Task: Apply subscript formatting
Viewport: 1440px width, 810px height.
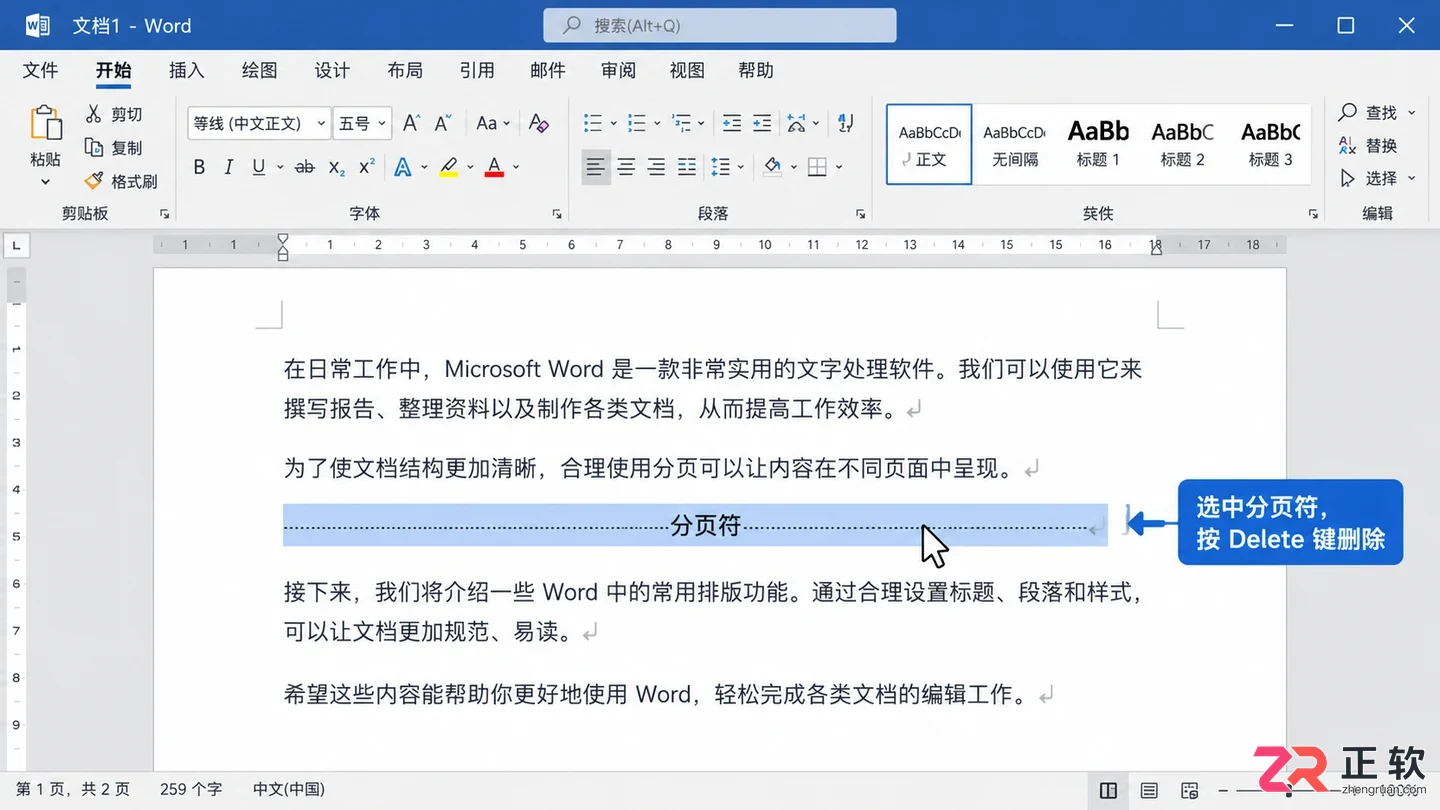Action: click(x=337, y=167)
